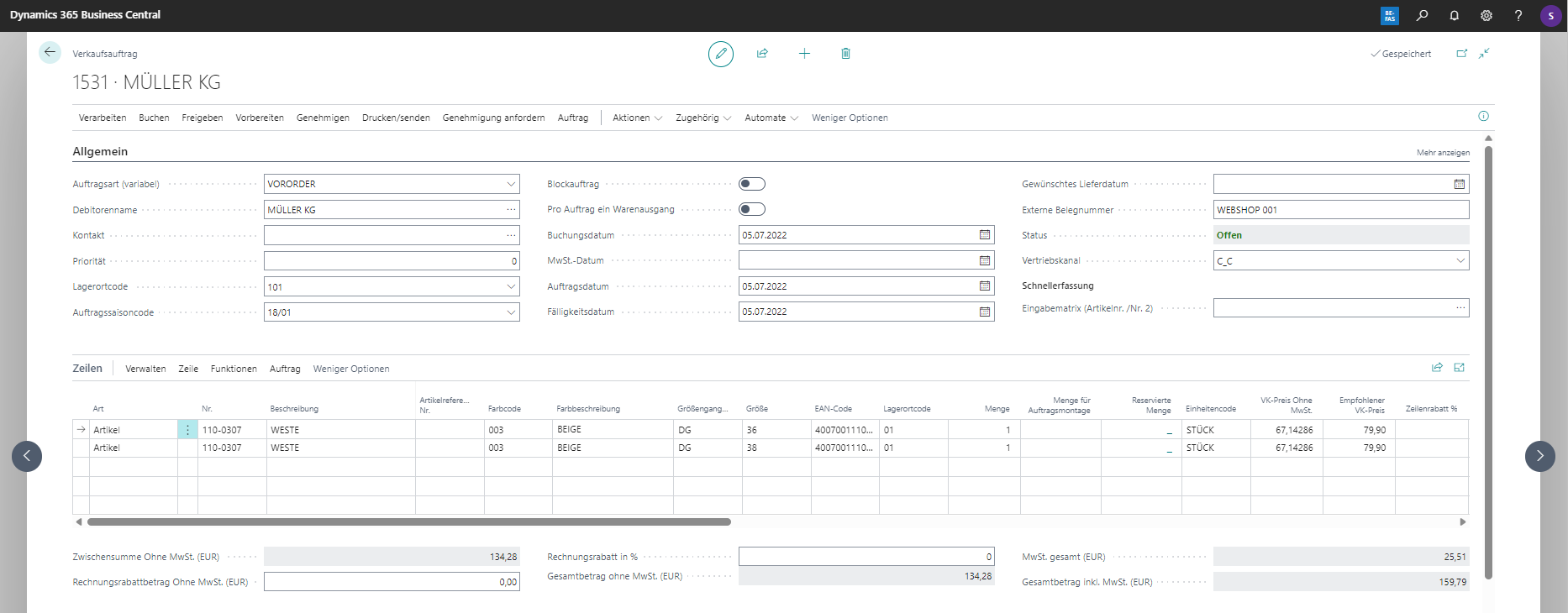Screen dimensions: 1568x613
Task: Open settings gear icon
Action: pos(1486,15)
